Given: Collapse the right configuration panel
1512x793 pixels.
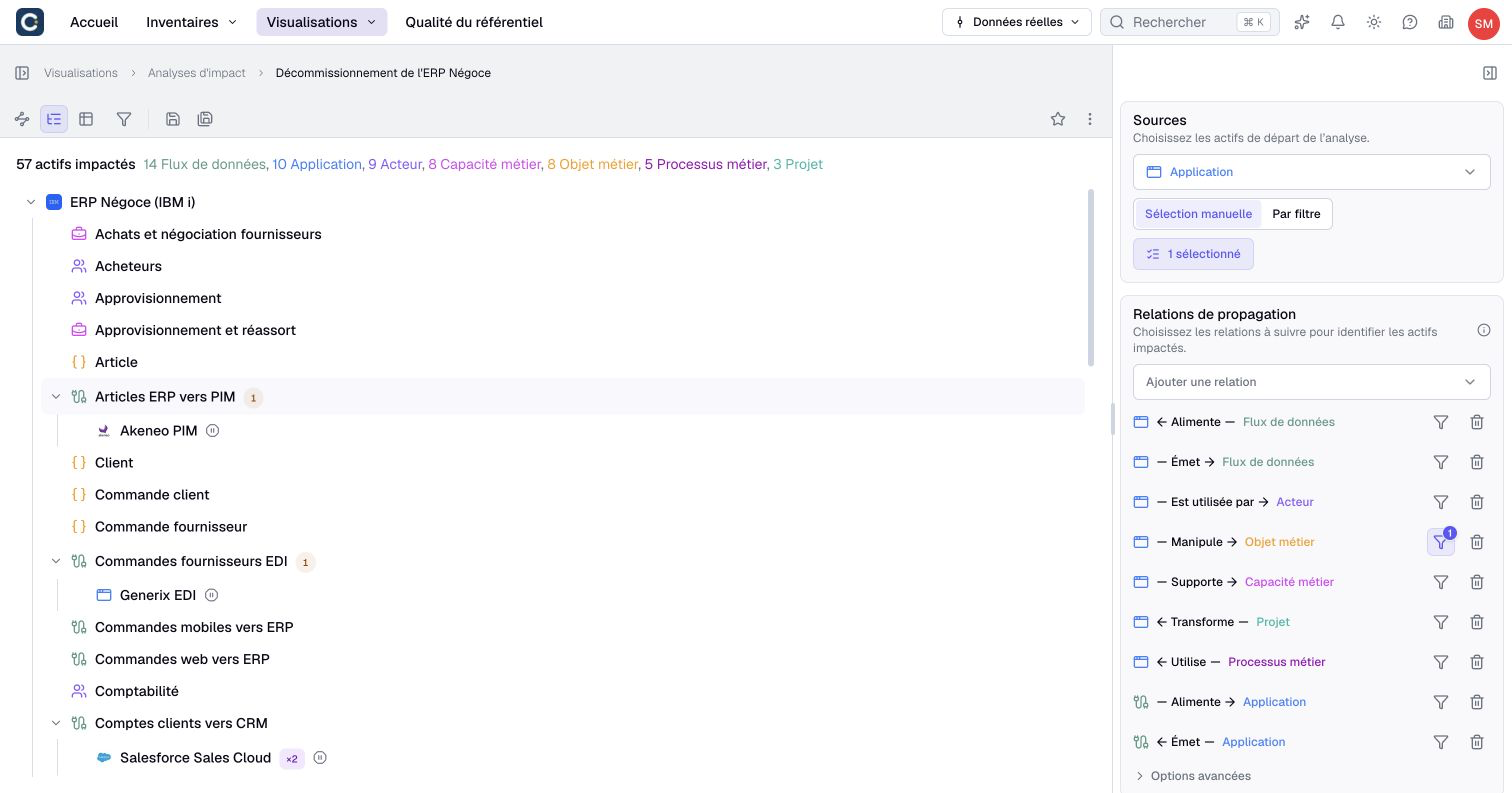Looking at the screenshot, I should coord(1490,73).
